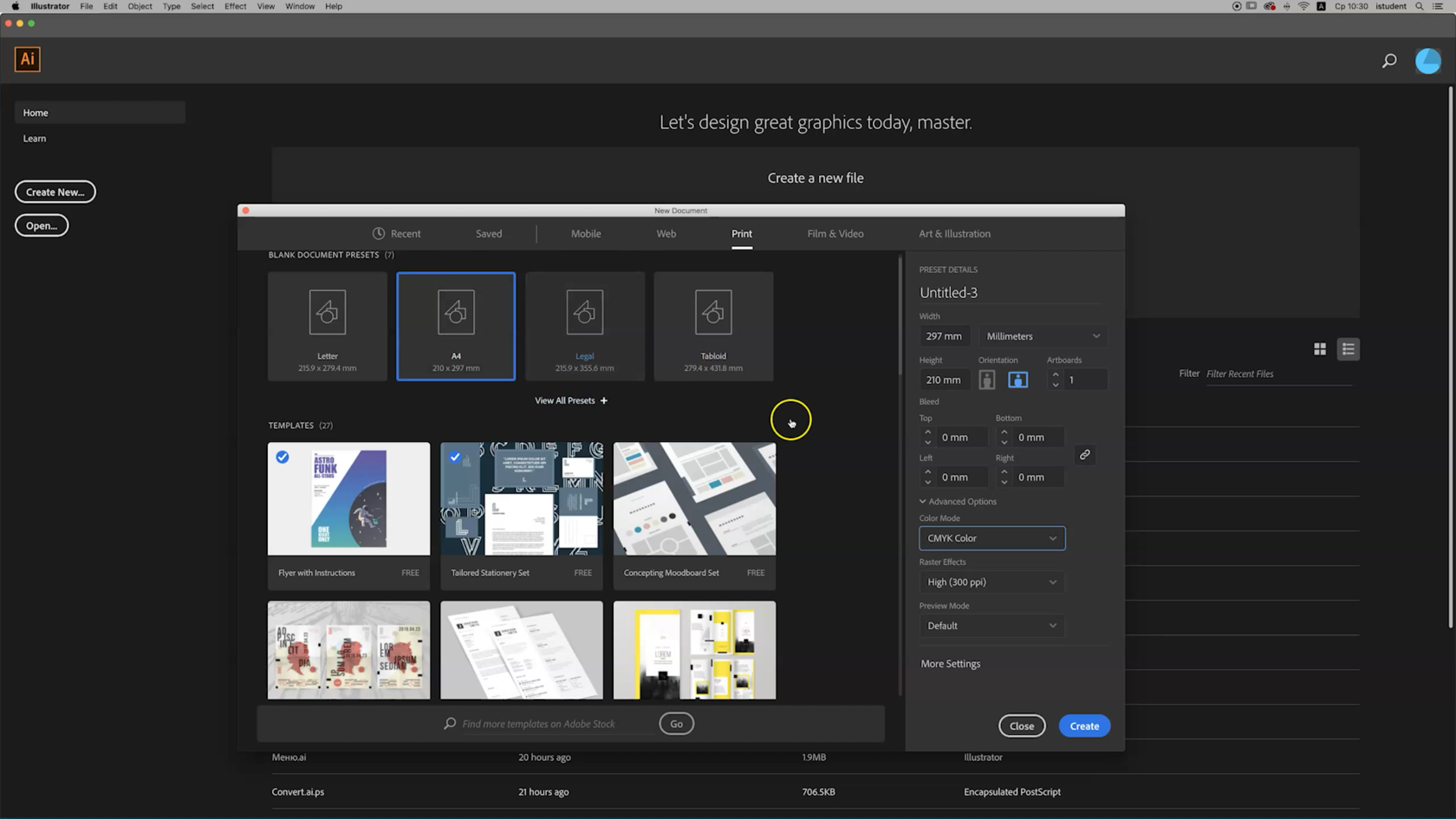Image resolution: width=1456 pixels, height=819 pixels.
Task: Increase the artboards count stepper
Action: [1055, 374]
